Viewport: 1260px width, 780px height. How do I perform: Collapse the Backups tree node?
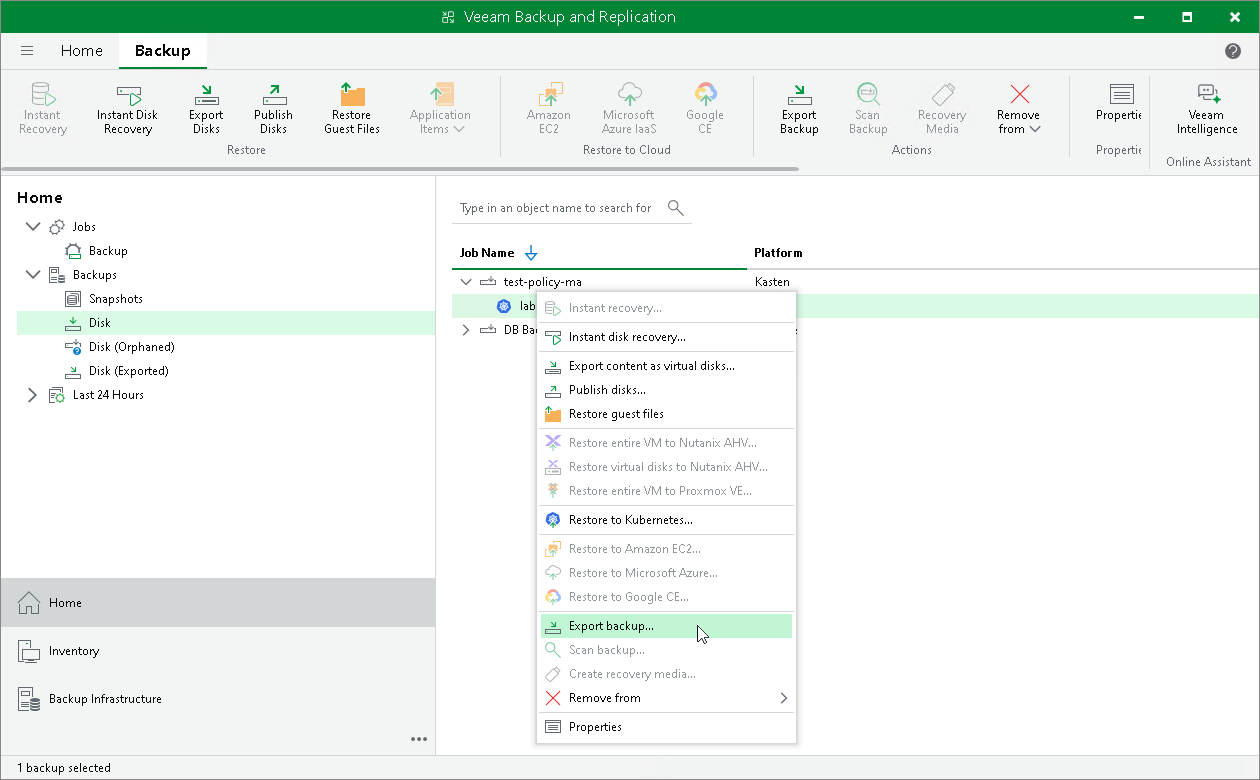click(x=33, y=275)
